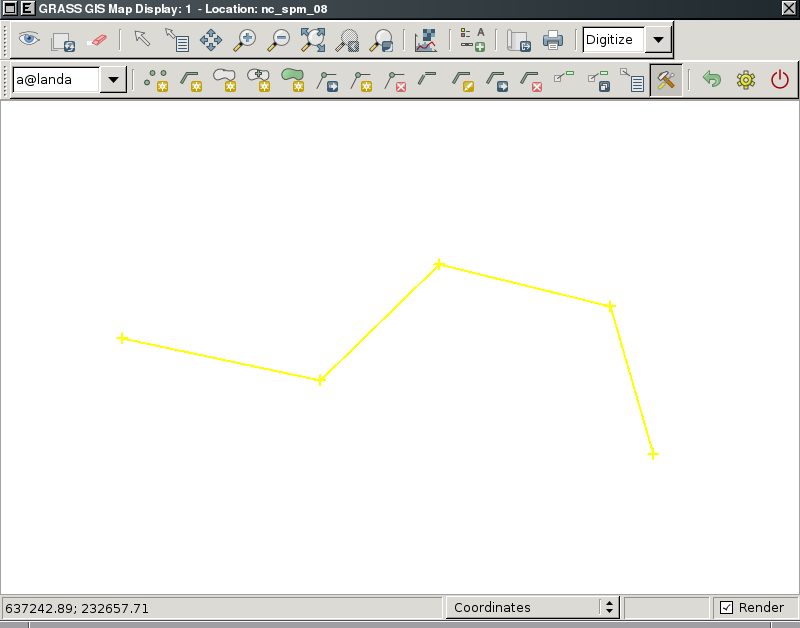800x628 pixels.
Task: Open the Digitize tool dropdown
Action: (658, 39)
